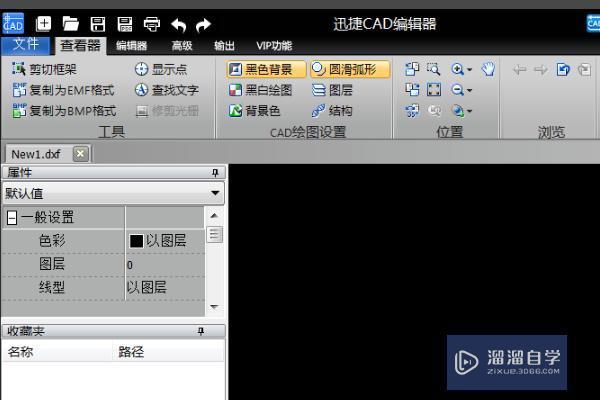Collapse the 一般设置 section
Screen dimensions: 600x400
tap(12, 218)
